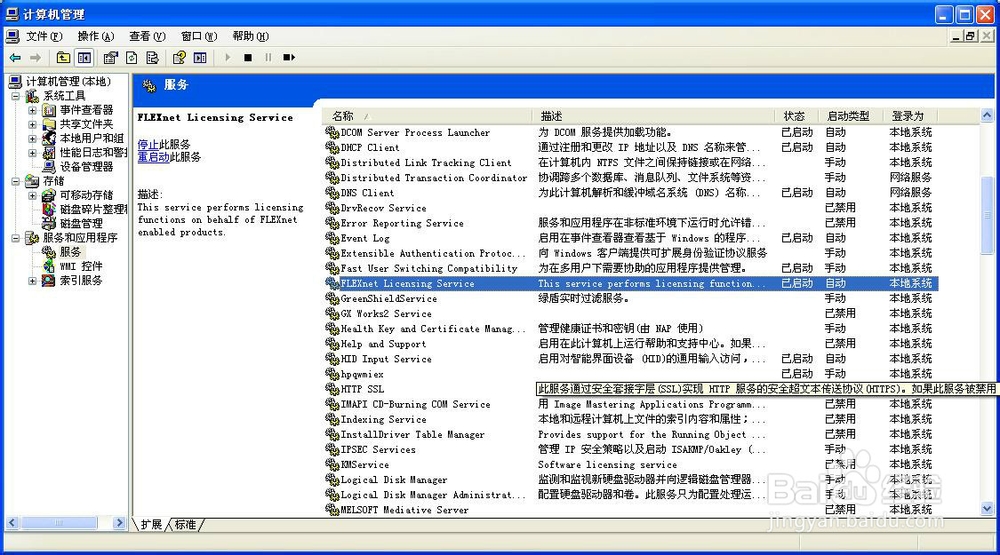Expand the 事件查看器 node
Screen dimensions: 1000x555
click(x=32, y=110)
